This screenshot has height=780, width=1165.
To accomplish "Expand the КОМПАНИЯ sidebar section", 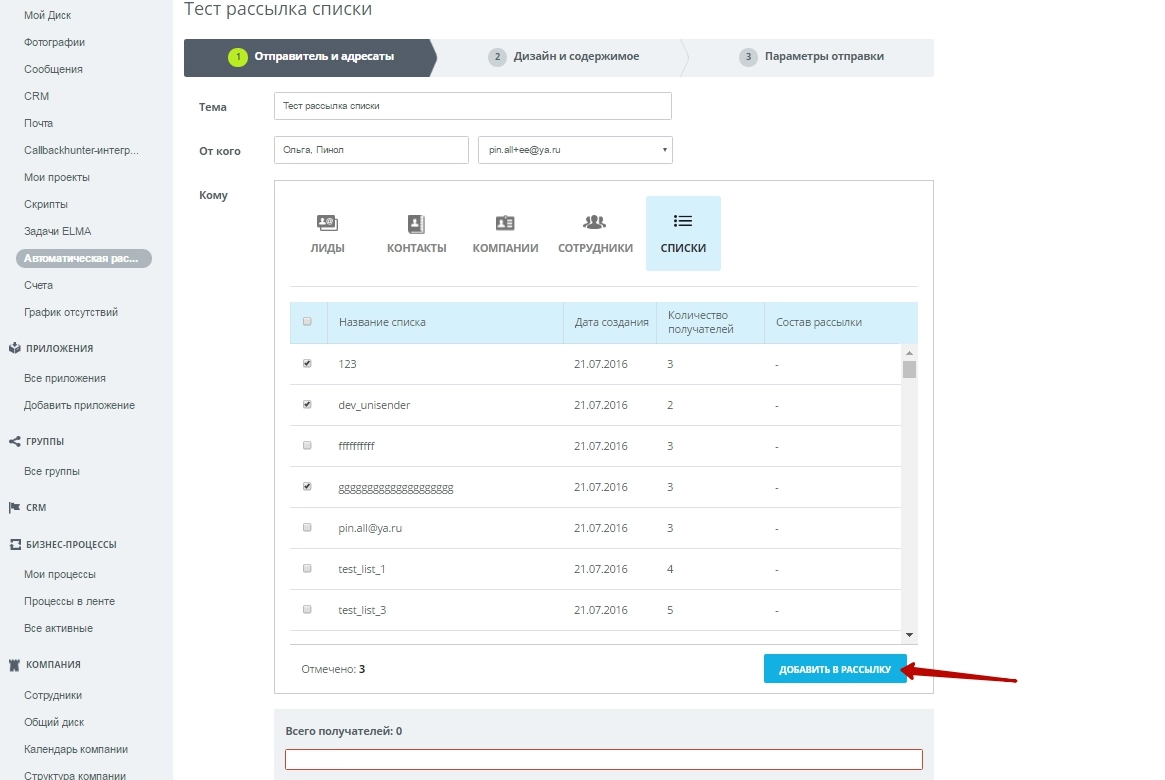I will click(x=54, y=664).
